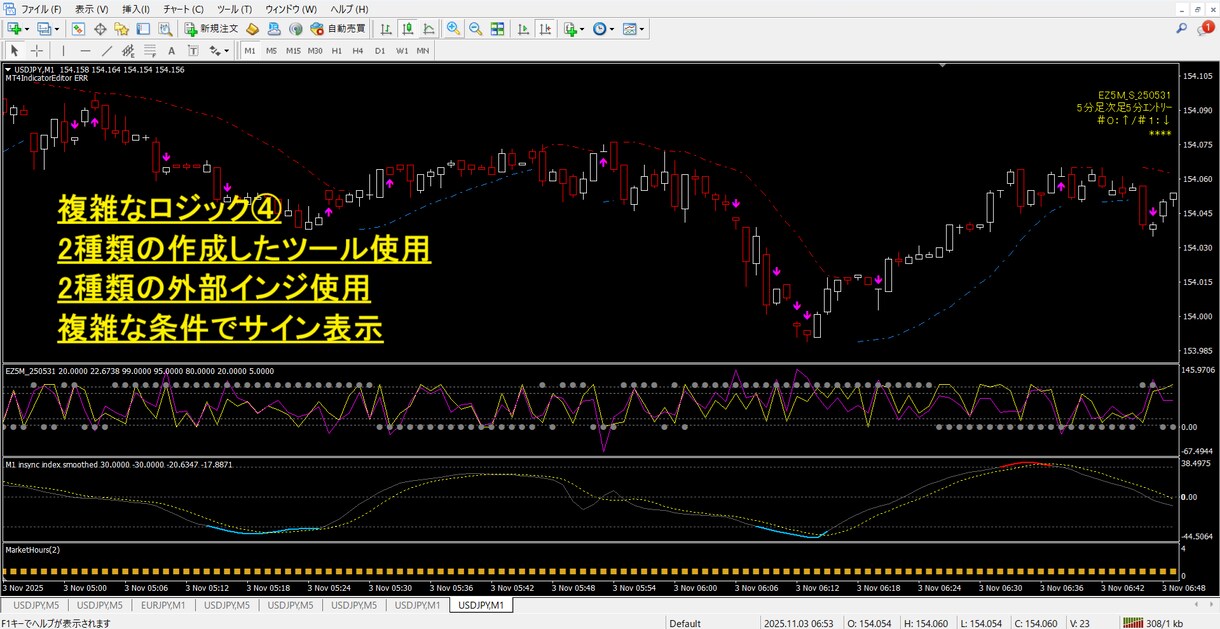1220x629 pixels.
Task: Toggle the M1 timeframe
Action: tap(250, 50)
